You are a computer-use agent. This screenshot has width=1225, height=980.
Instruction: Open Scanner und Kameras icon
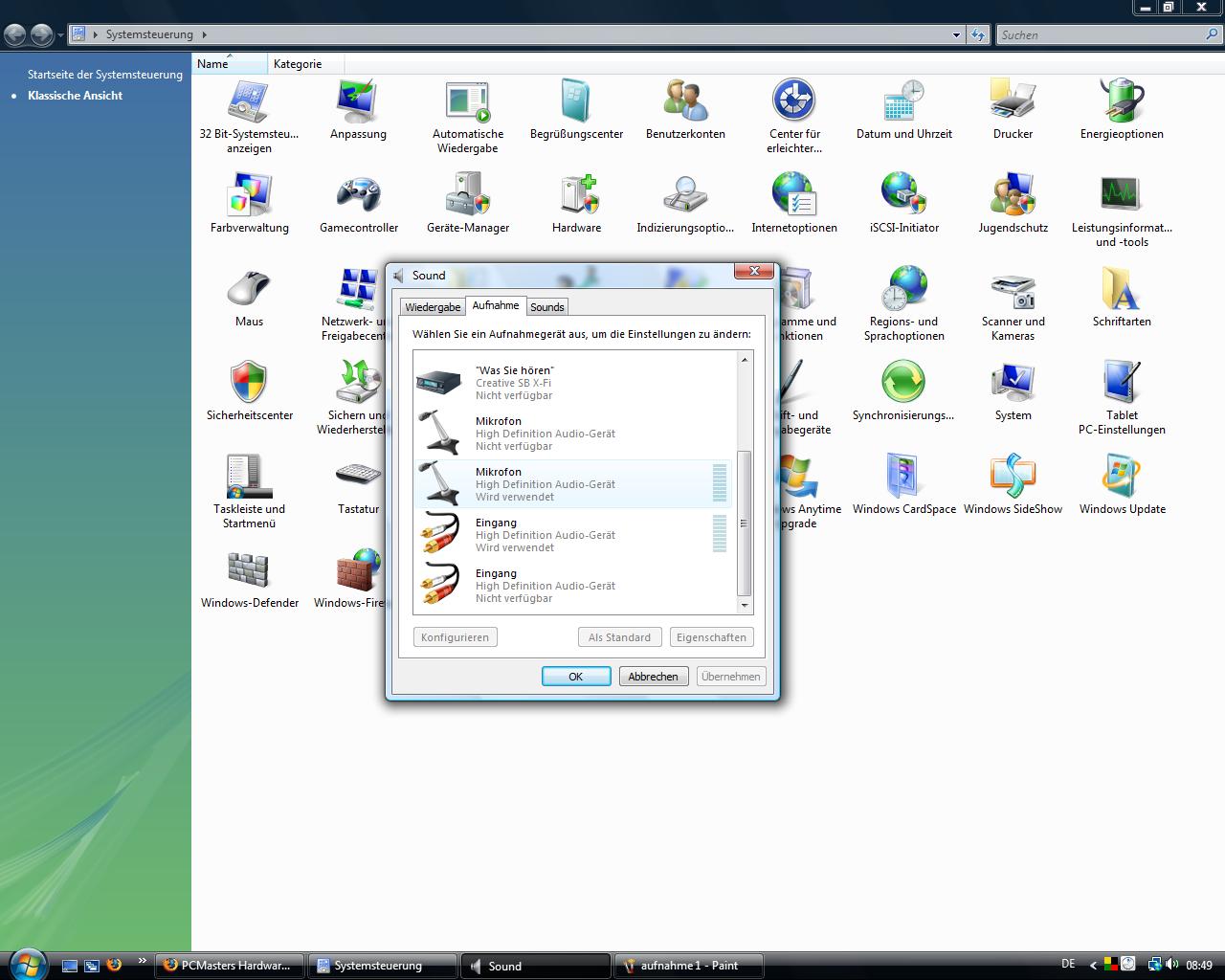1013,303
